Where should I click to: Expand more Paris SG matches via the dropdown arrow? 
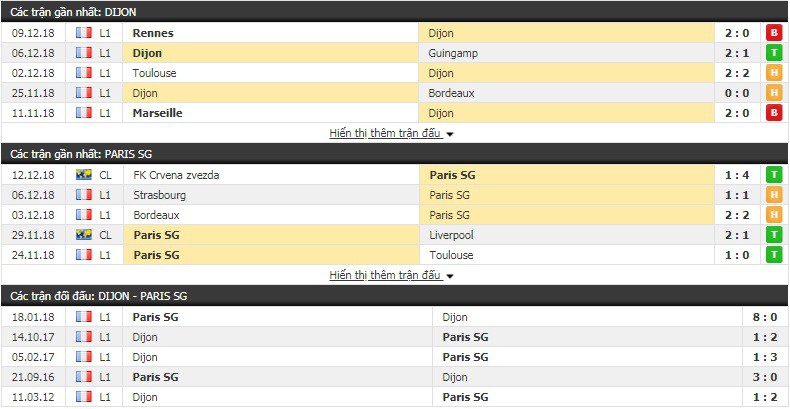click(x=449, y=276)
